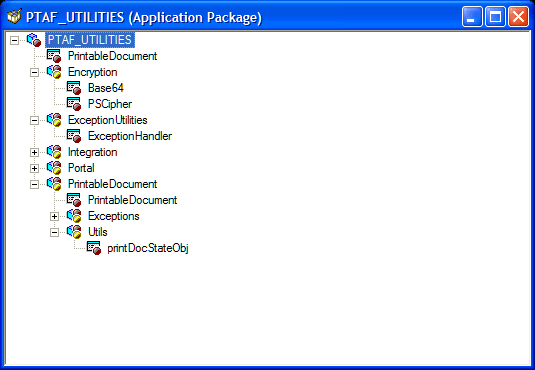Click the printDocStateObj class icon
The image size is (535, 370).
tap(93, 248)
